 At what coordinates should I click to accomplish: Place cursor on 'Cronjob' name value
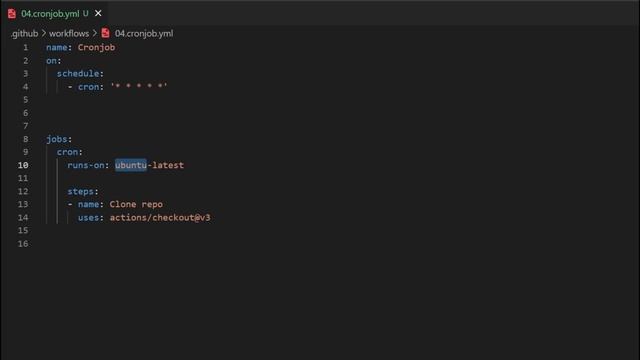96,47
